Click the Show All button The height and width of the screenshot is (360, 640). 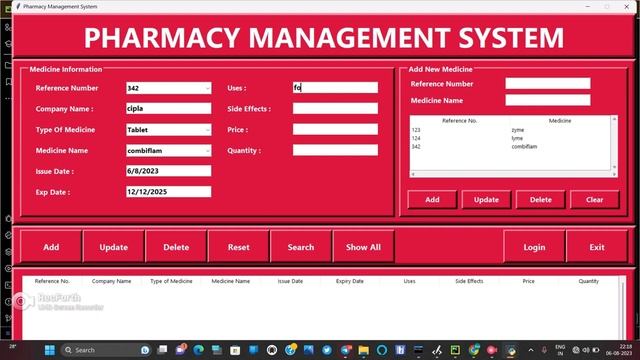(363, 247)
